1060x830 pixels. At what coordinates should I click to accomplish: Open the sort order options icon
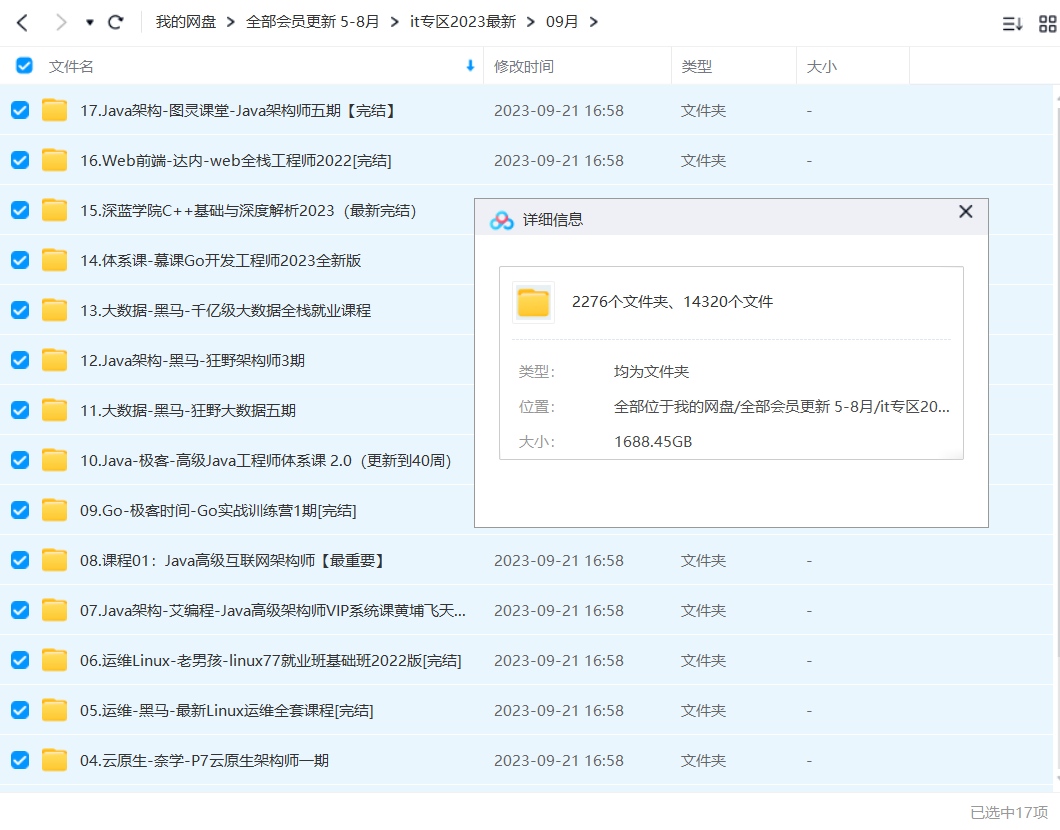[x=1012, y=24]
